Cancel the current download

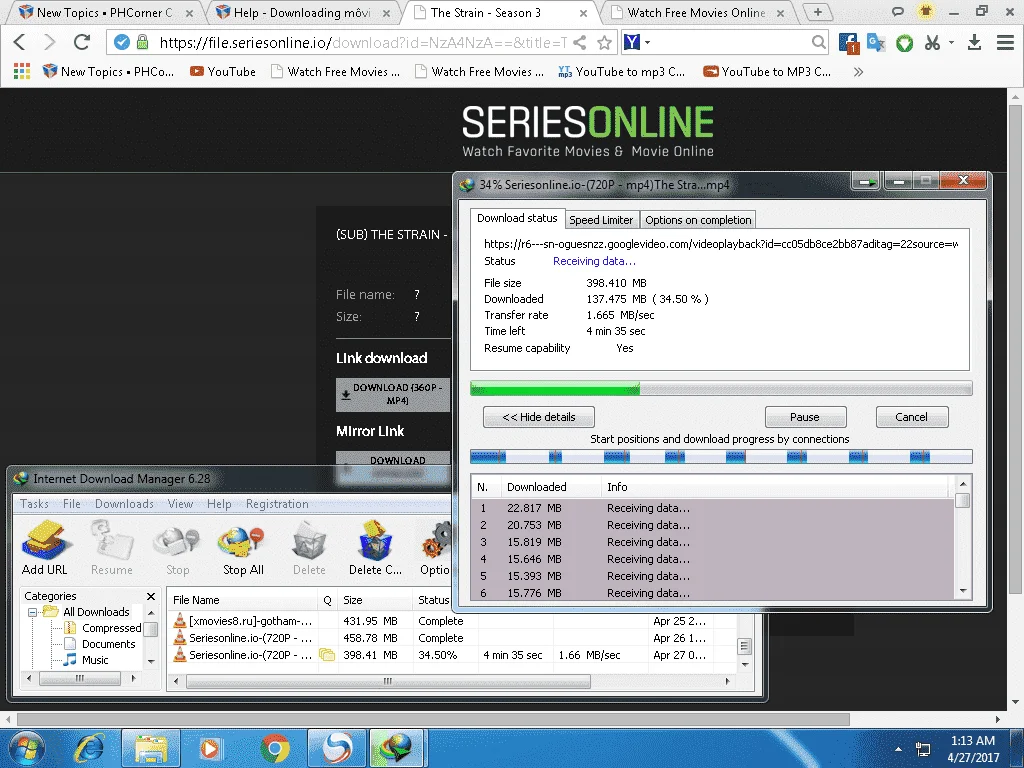click(911, 417)
